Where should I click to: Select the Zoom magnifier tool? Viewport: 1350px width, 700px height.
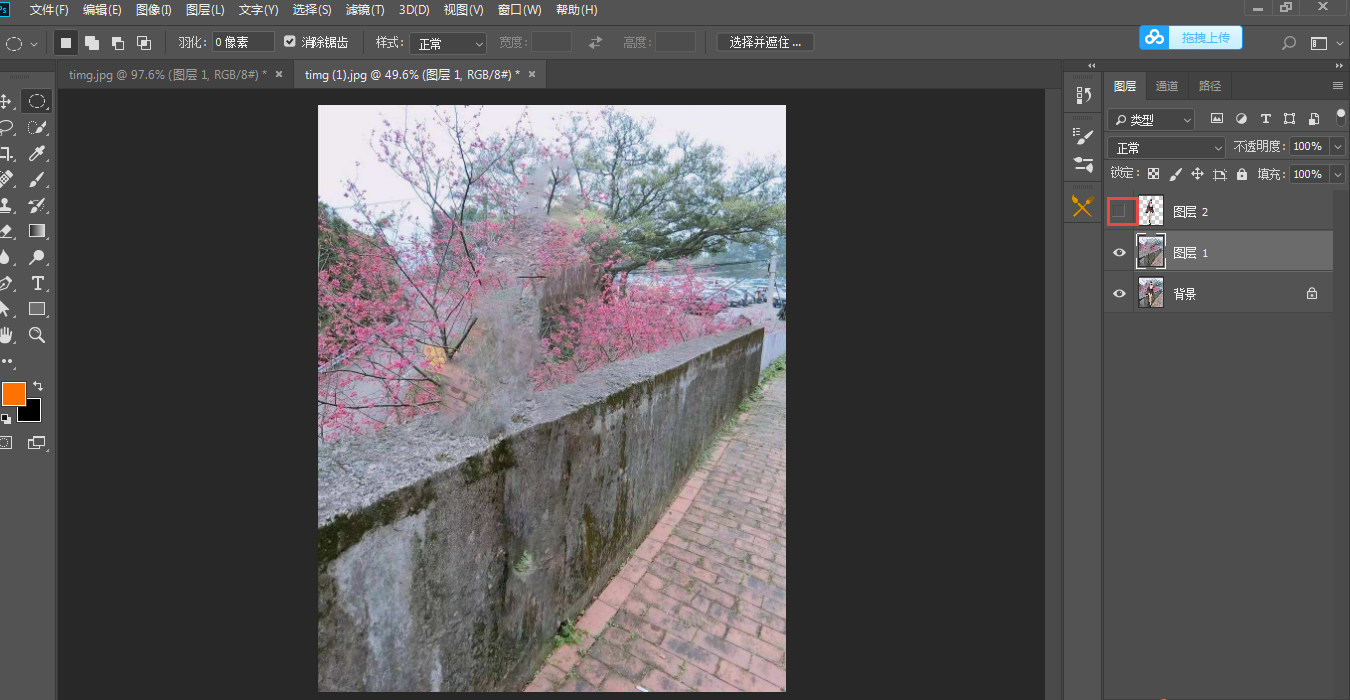[x=37, y=335]
